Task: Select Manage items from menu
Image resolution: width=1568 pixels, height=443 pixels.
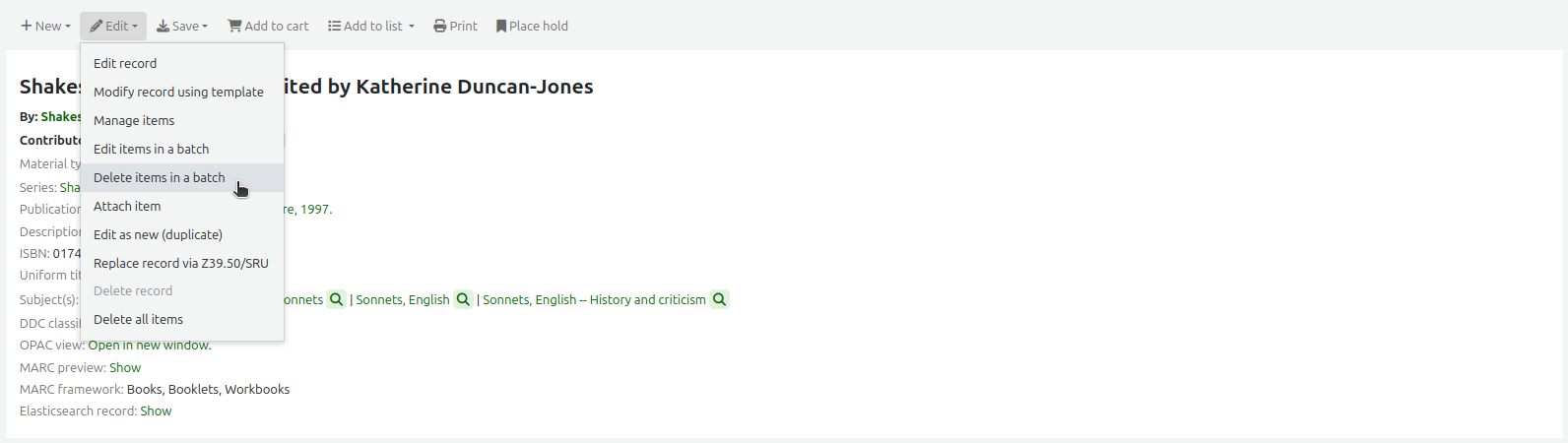Action: click(134, 120)
